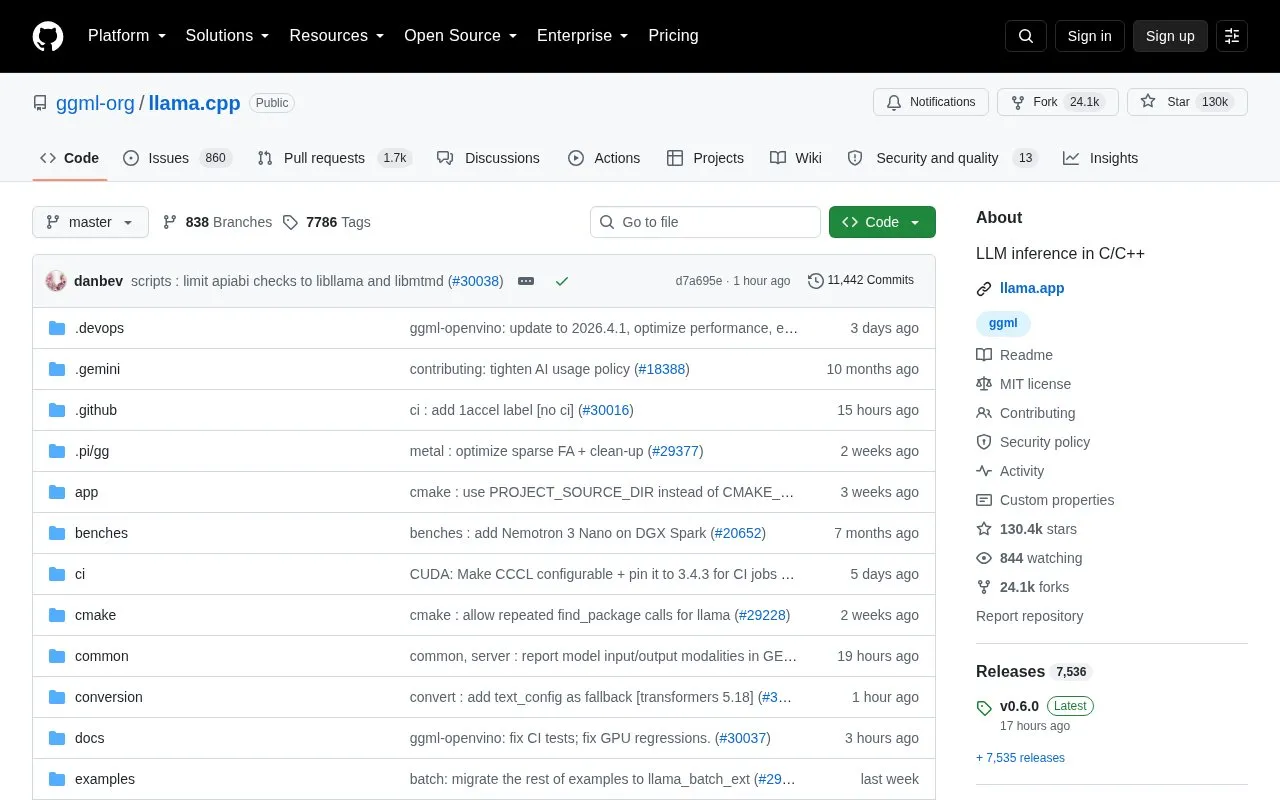This screenshot has width=1280, height=800.
Task: Expand the Solutions menu
Action: pyautogui.click(x=228, y=36)
